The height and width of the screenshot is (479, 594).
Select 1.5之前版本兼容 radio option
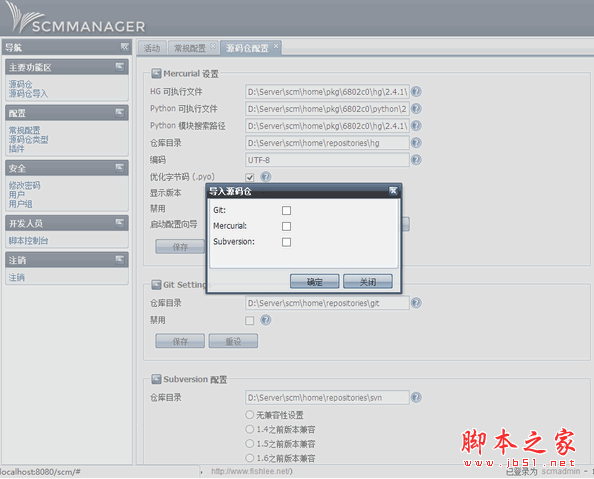tap(249, 443)
